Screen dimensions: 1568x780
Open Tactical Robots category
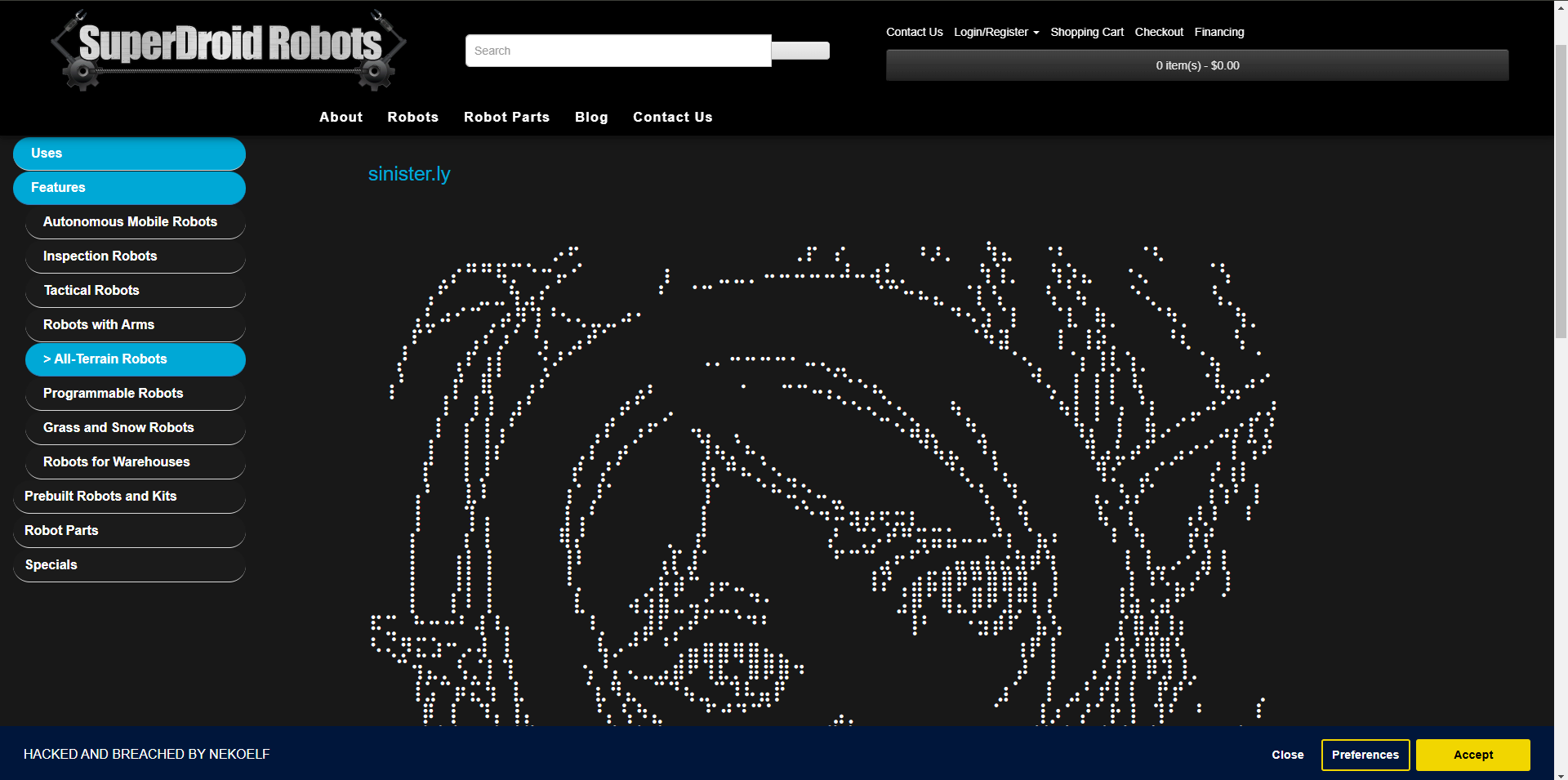click(x=136, y=291)
